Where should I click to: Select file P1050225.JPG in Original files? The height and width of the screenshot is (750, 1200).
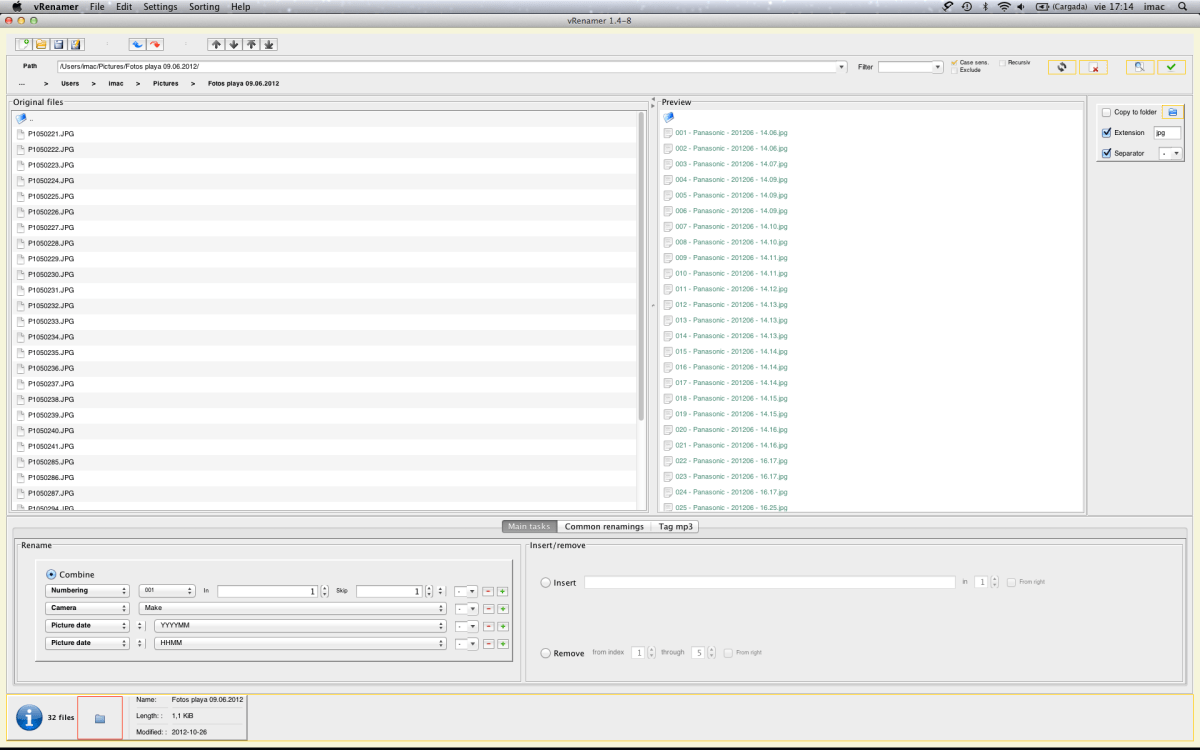pyautogui.click(x=51, y=196)
